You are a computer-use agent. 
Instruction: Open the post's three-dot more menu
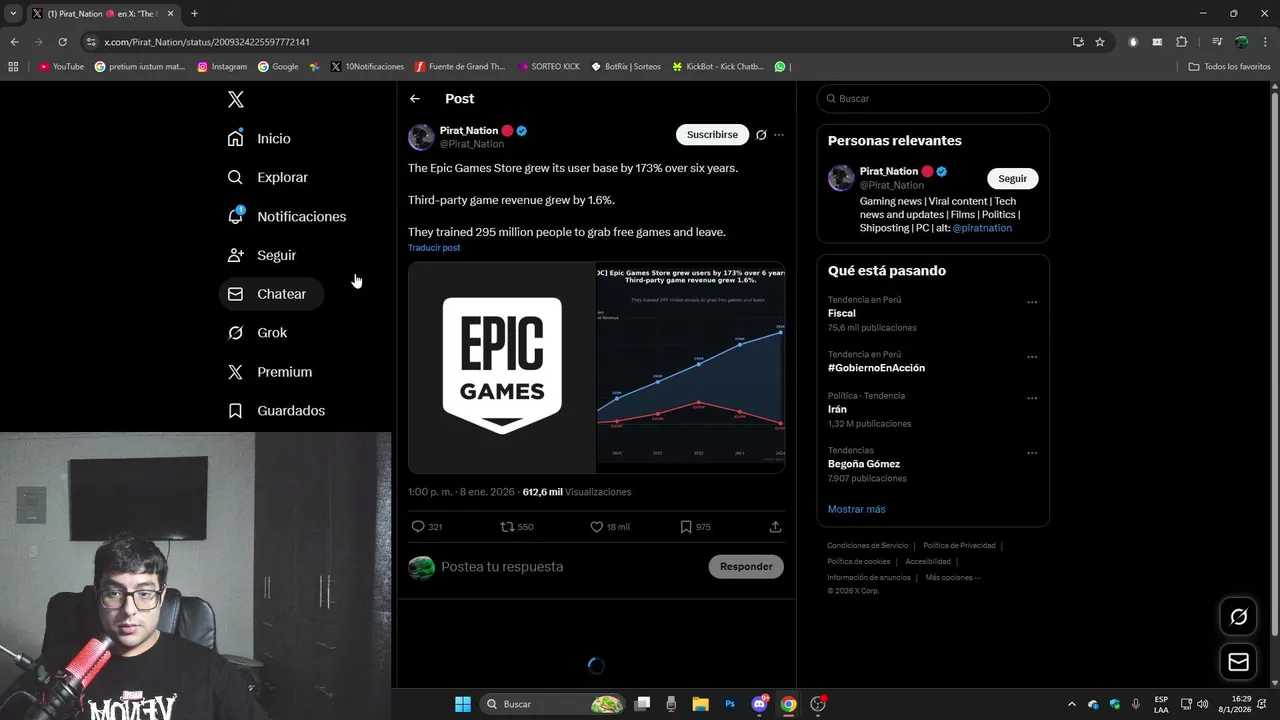coord(779,135)
